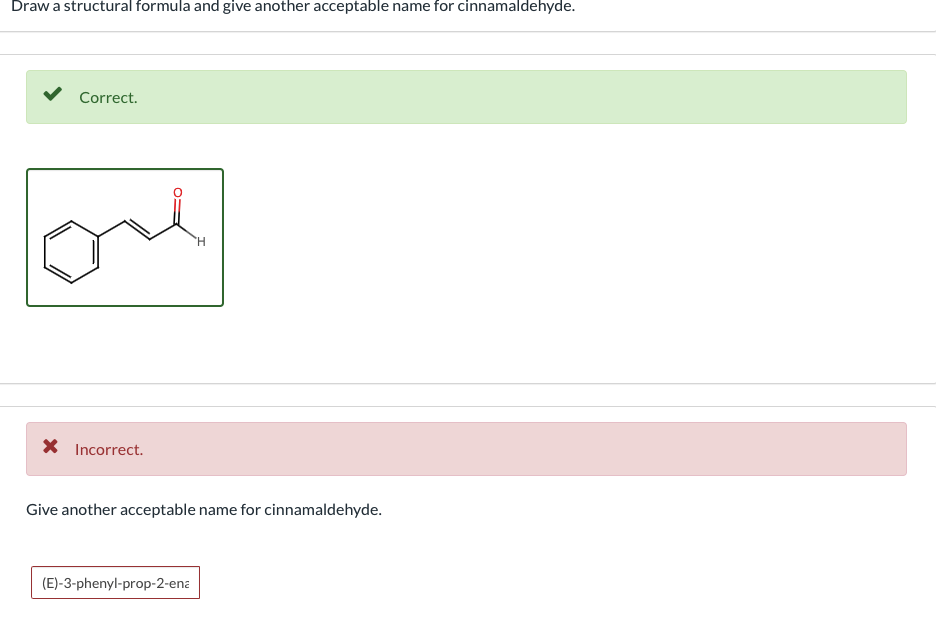Click the text Incorrect next to the X
Image resolution: width=936 pixels, height=634 pixels.
point(108,449)
